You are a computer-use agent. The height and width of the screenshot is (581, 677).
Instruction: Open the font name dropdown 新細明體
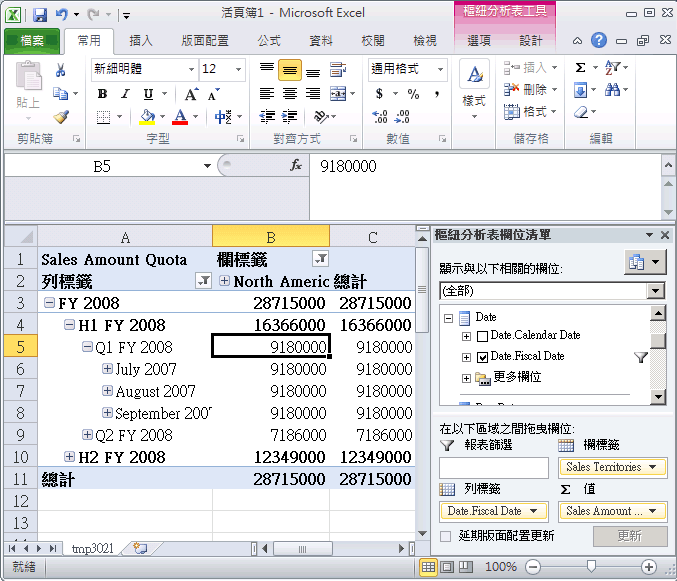point(191,69)
